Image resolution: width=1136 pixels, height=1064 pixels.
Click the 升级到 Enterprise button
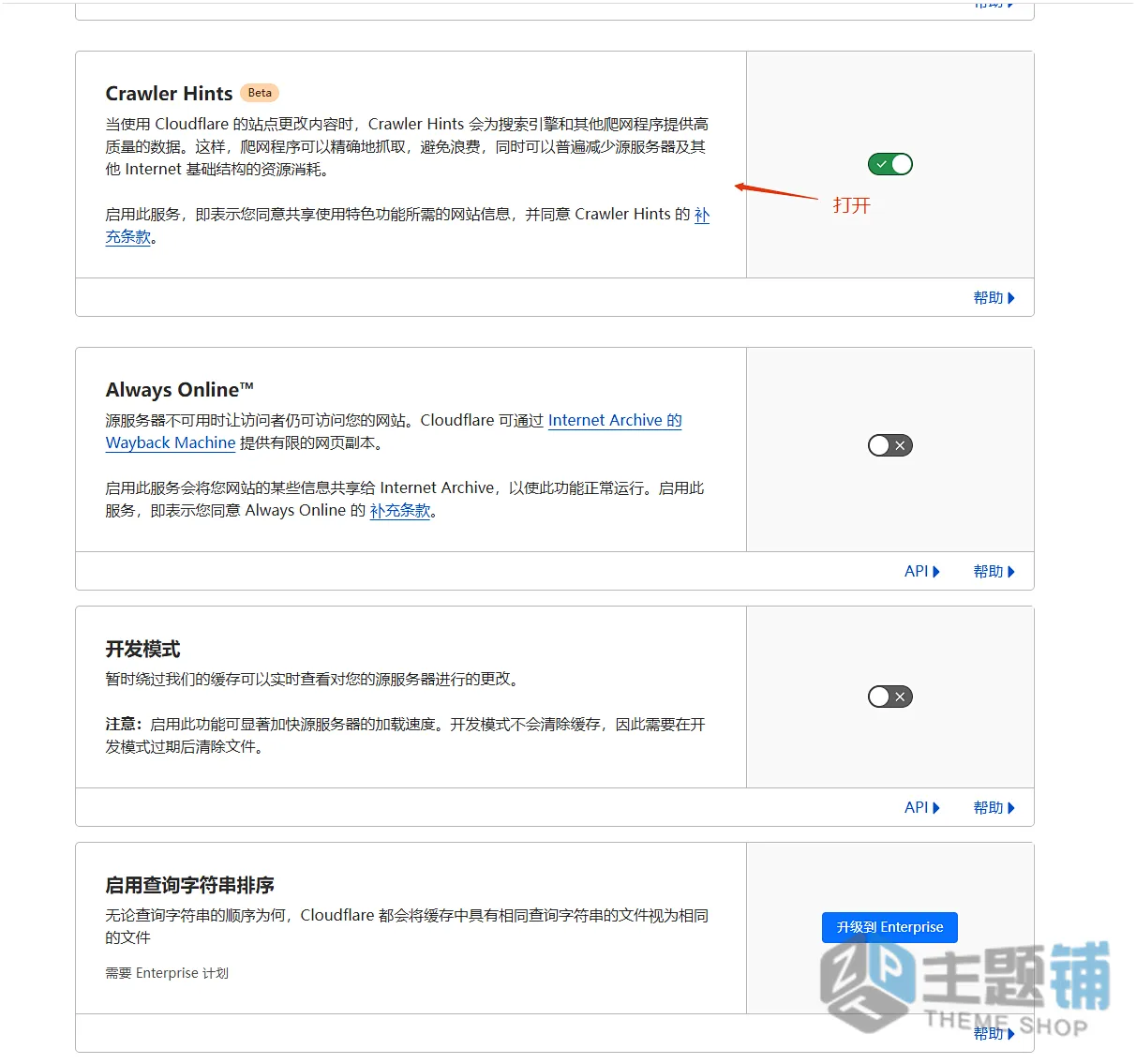click(x=889, y=927)
